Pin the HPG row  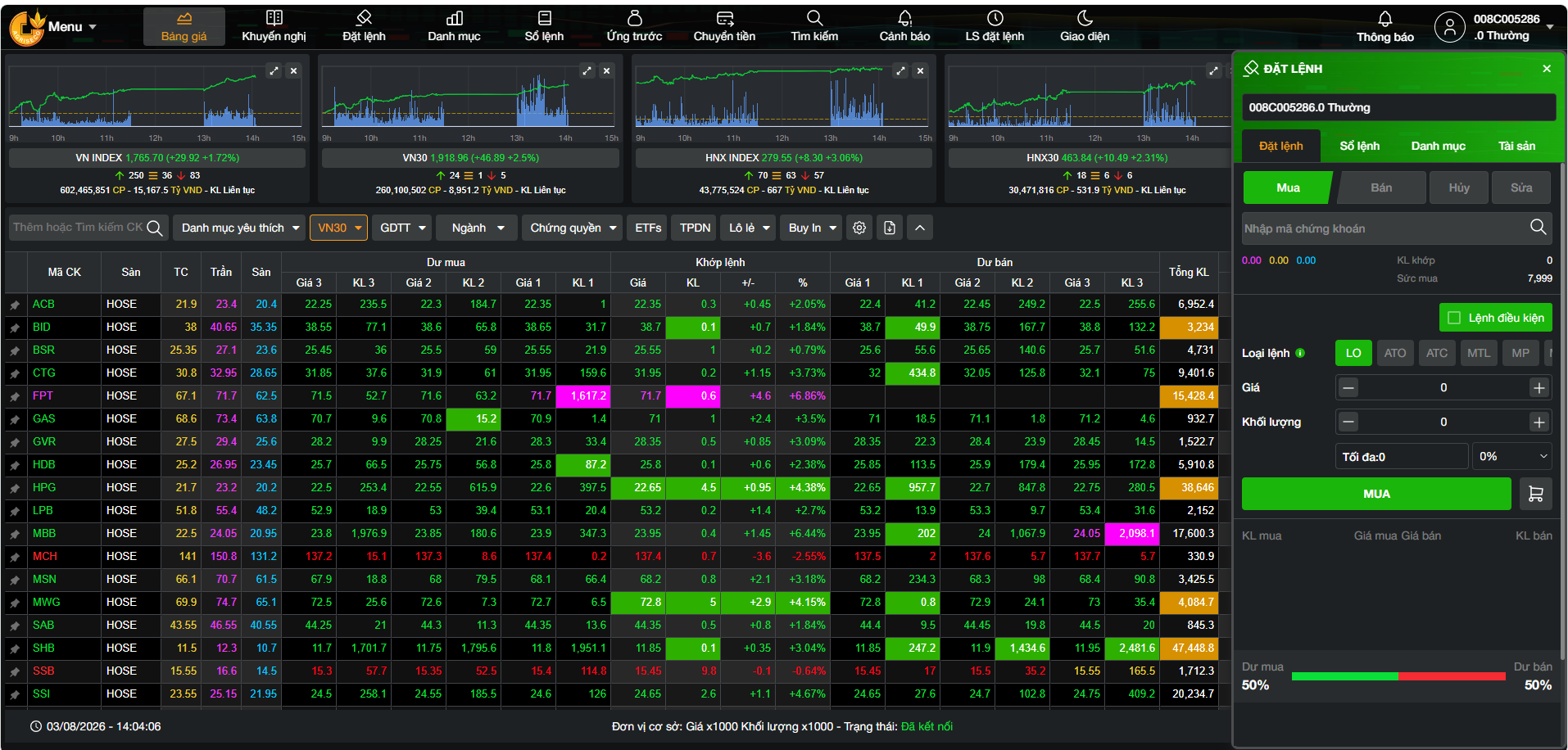point(15,488)
